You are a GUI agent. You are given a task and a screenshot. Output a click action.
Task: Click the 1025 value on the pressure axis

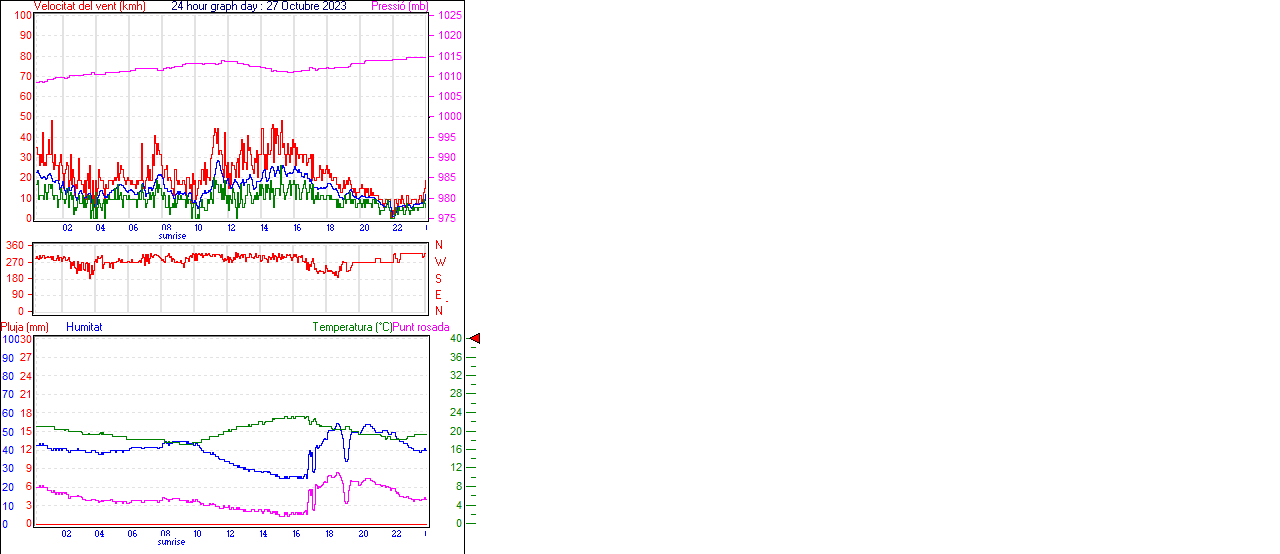pos(447,16)
